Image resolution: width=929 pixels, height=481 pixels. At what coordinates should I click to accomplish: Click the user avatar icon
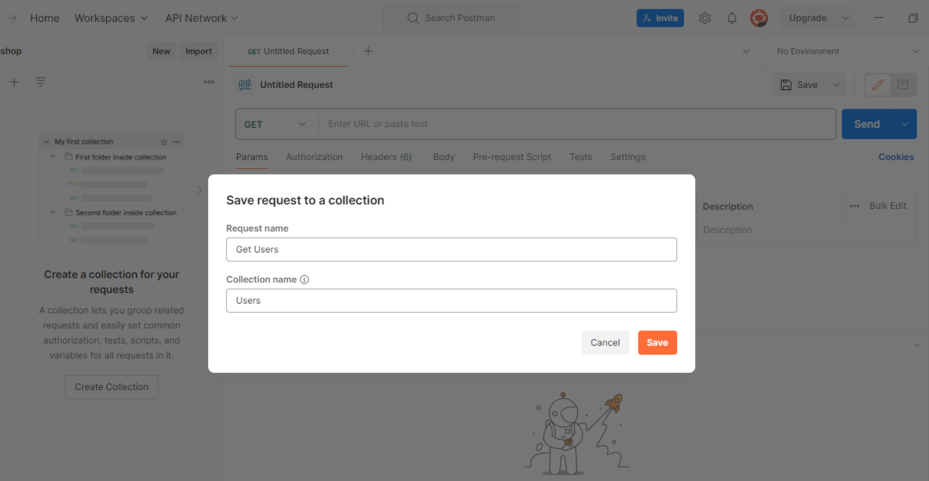pos(759,18)
